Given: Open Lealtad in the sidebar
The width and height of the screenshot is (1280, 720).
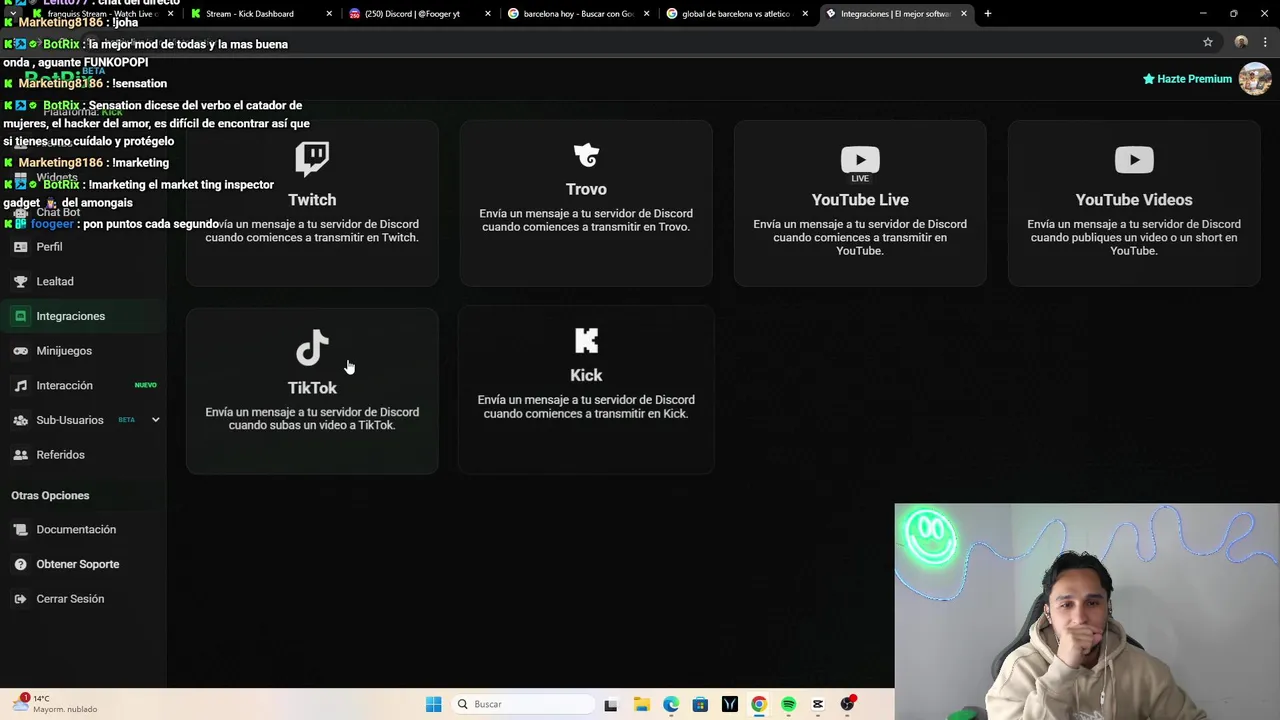Looking at the screenshot, I should 55,282.
